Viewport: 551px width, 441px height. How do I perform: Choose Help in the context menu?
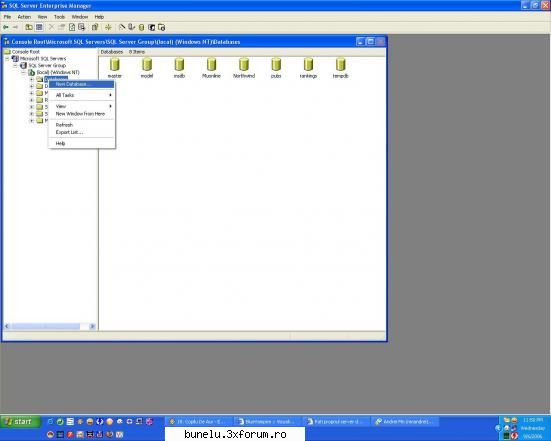tap(82, 143)
